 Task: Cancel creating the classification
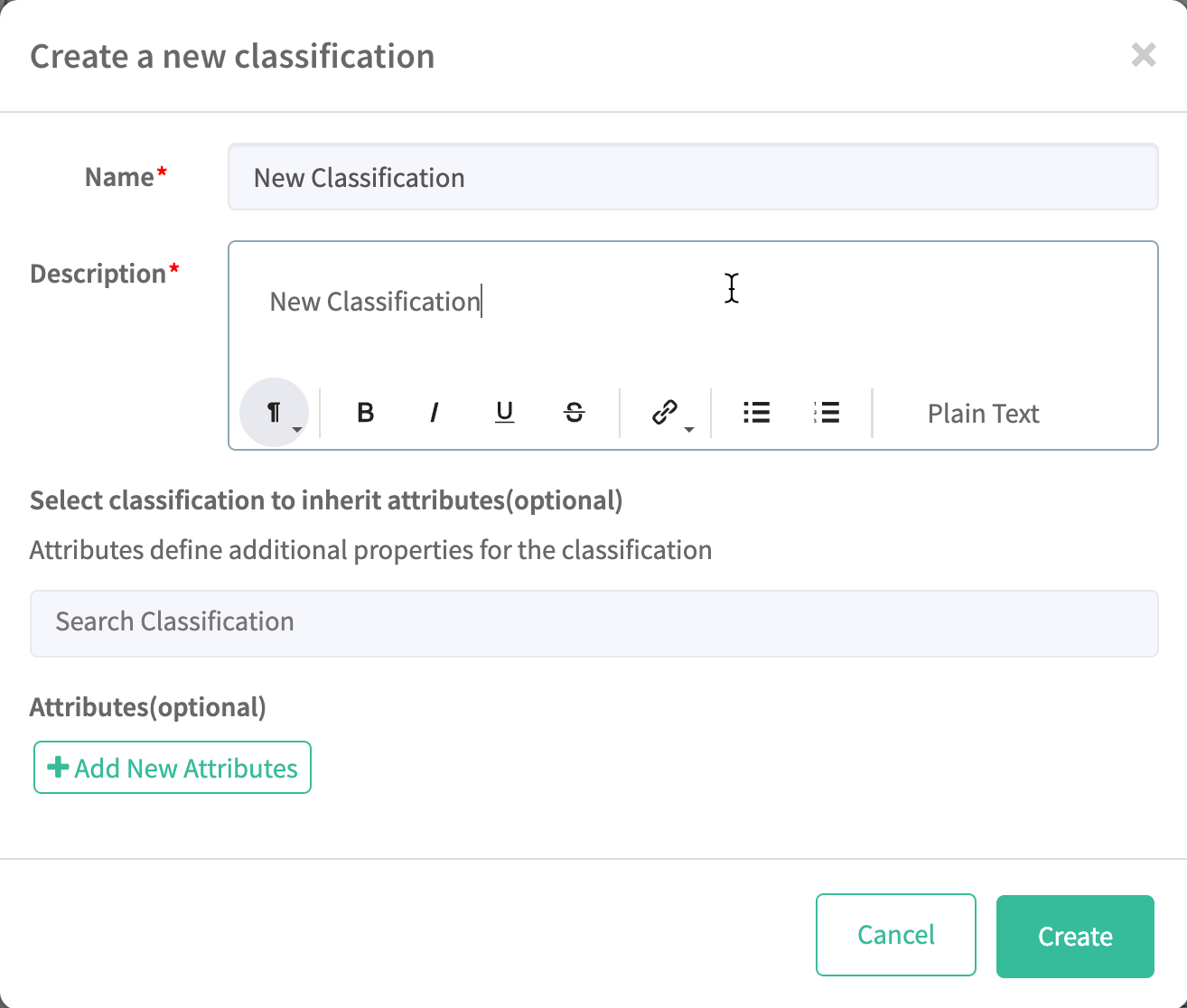[x=895, y=935]
